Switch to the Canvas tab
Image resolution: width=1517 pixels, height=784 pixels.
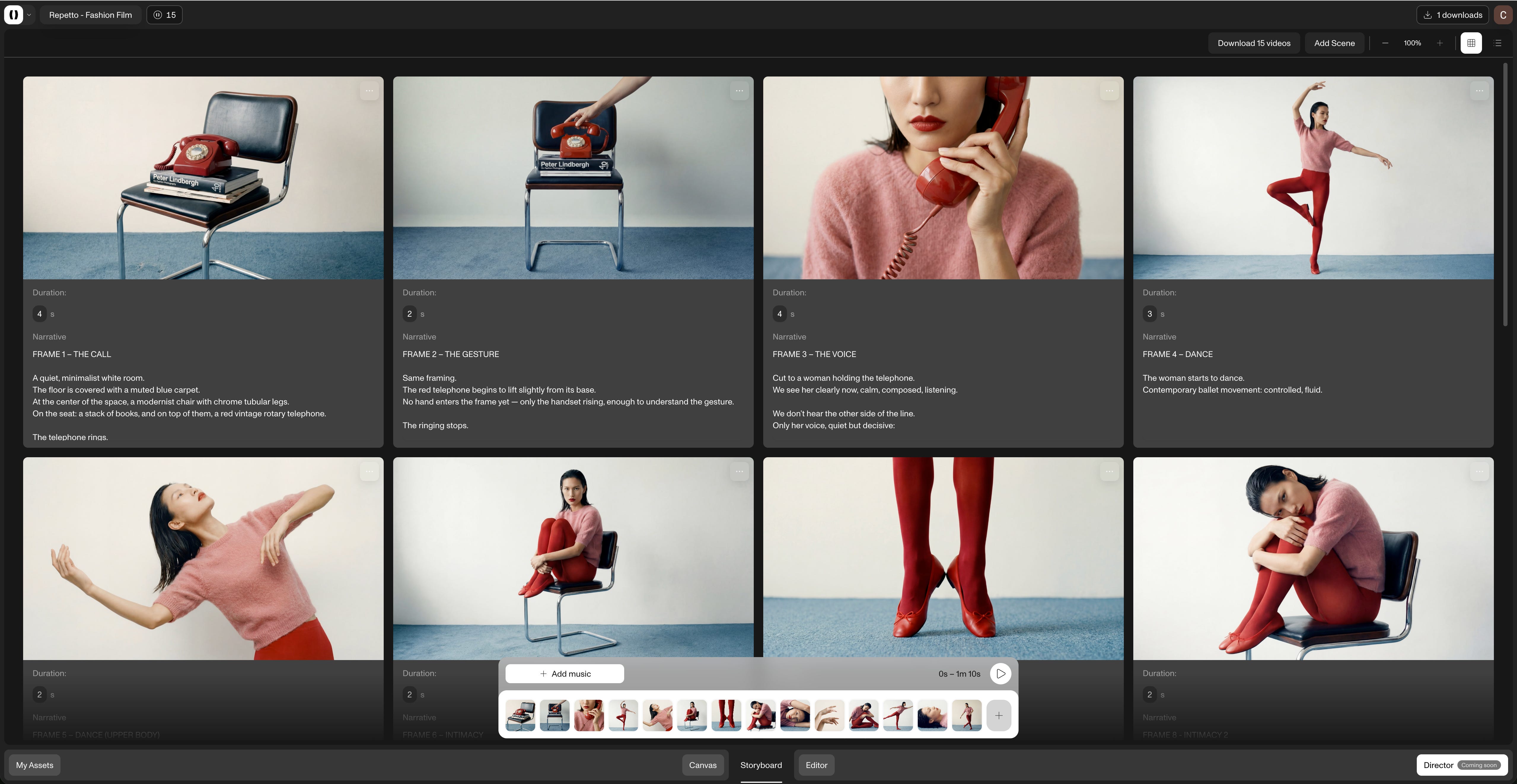[x=702, y=765]
